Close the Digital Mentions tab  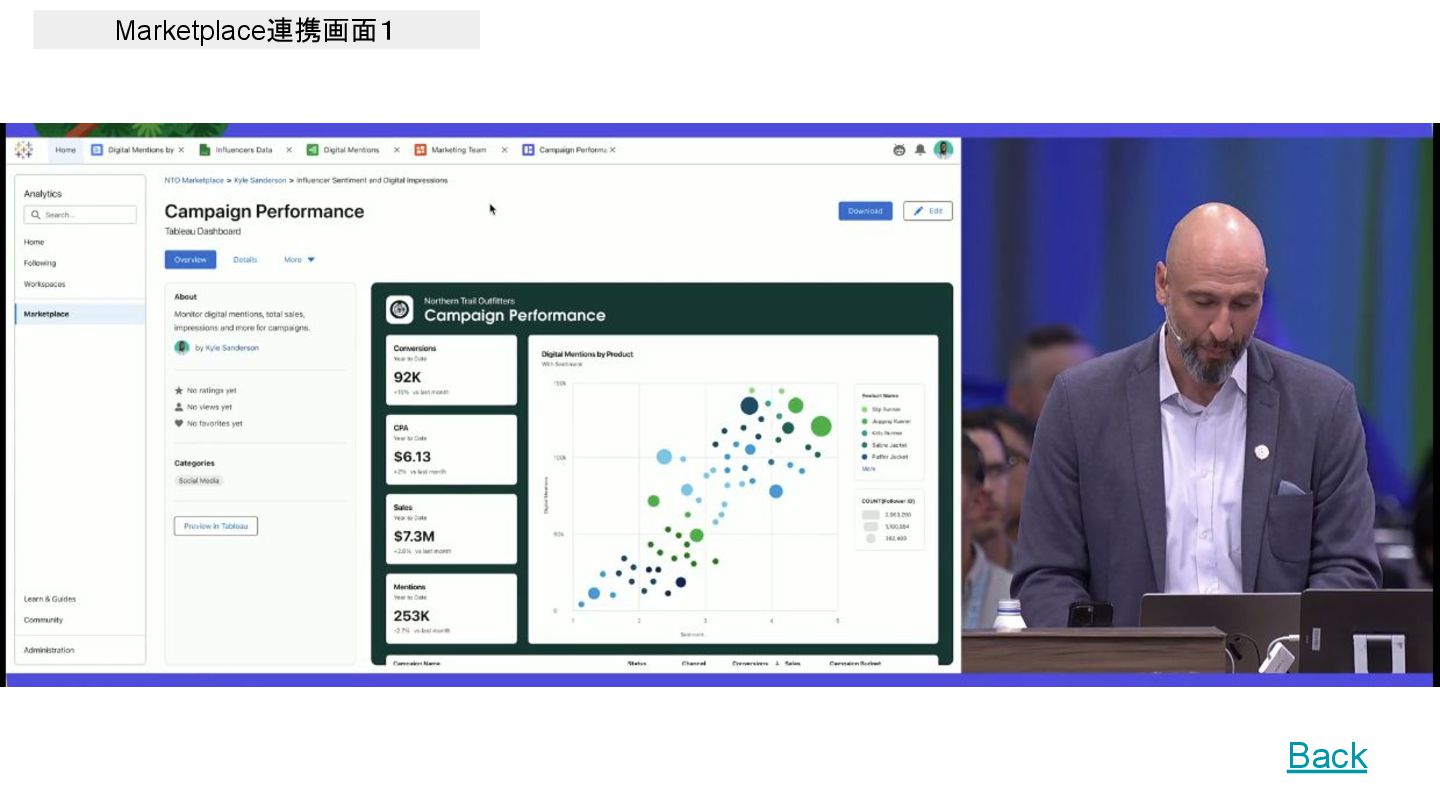(397, 150)
